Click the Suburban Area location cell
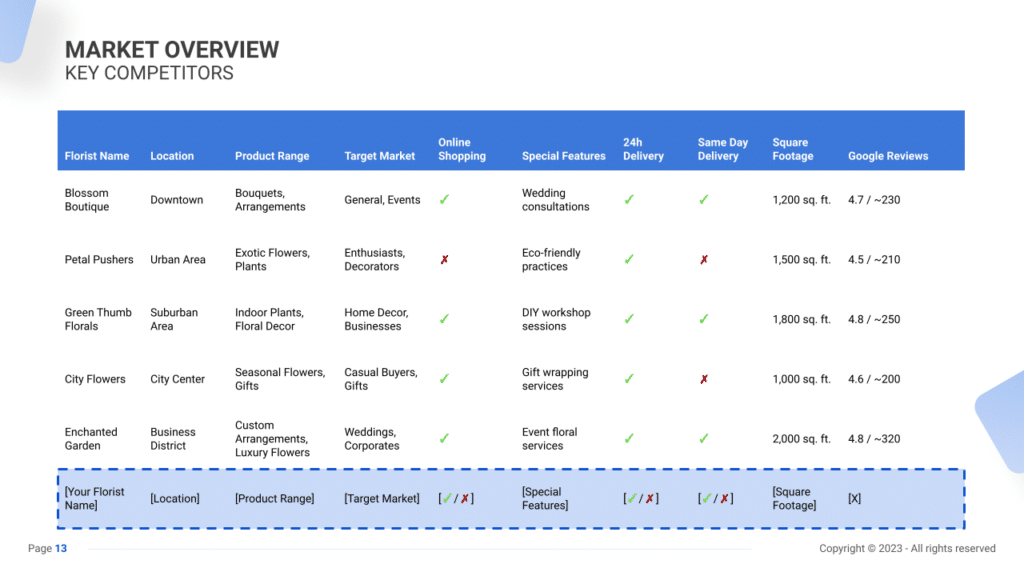The image size is (1024, 576). (174, 319)
